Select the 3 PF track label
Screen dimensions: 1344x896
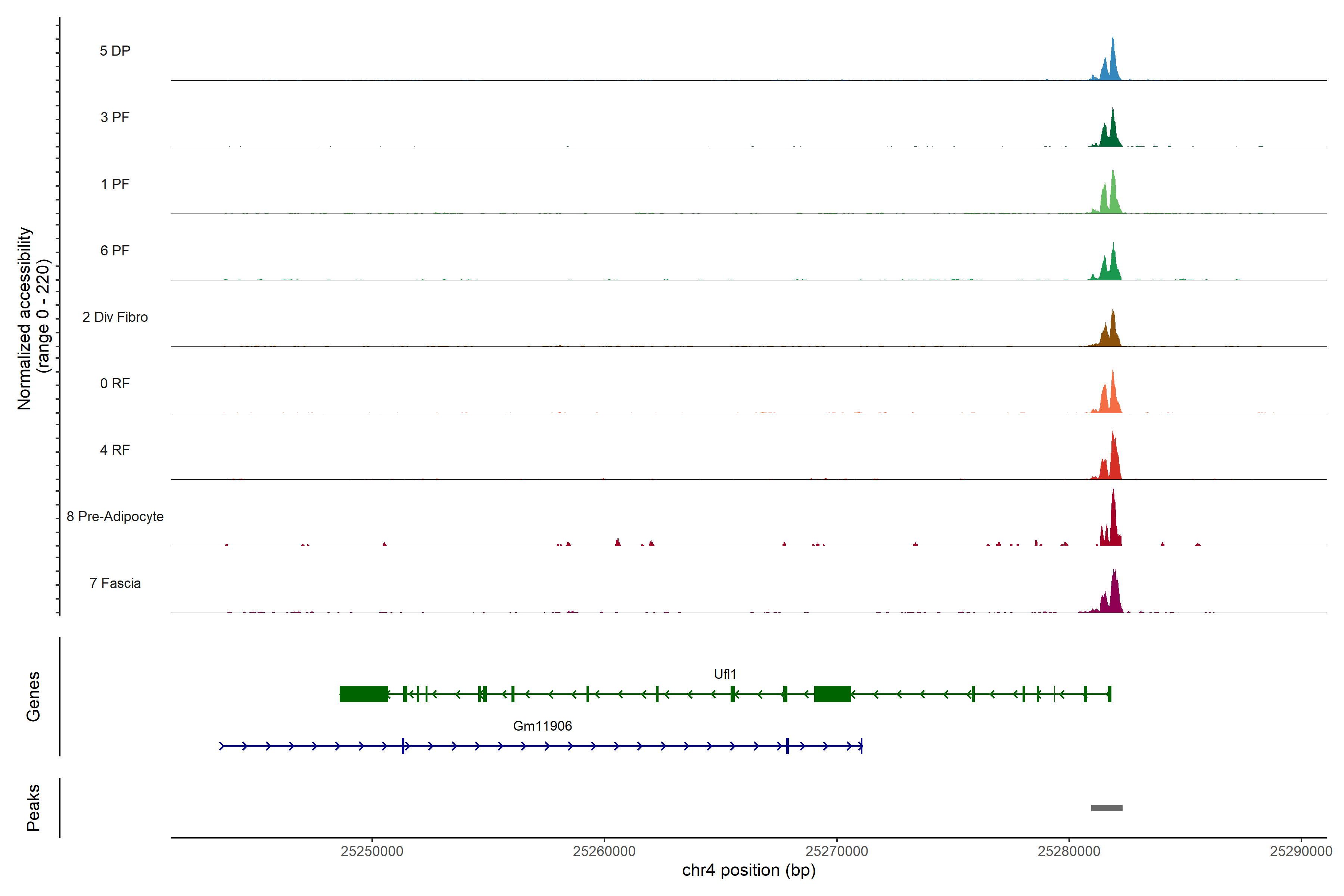(x=115, y=117)
